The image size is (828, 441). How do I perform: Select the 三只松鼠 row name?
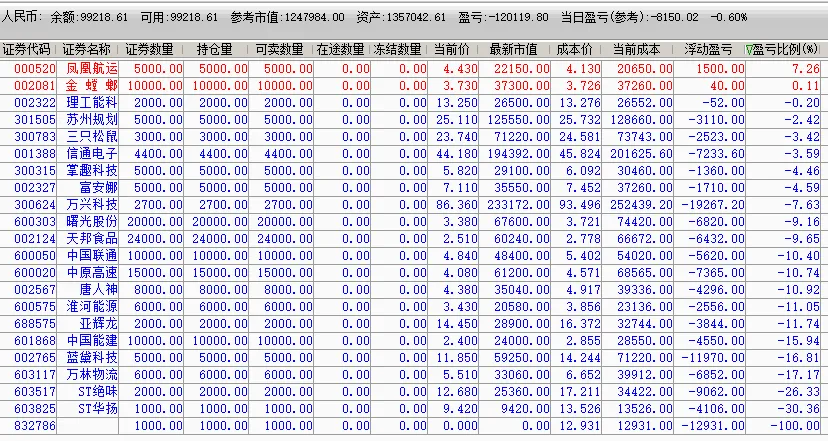point(92,137)
